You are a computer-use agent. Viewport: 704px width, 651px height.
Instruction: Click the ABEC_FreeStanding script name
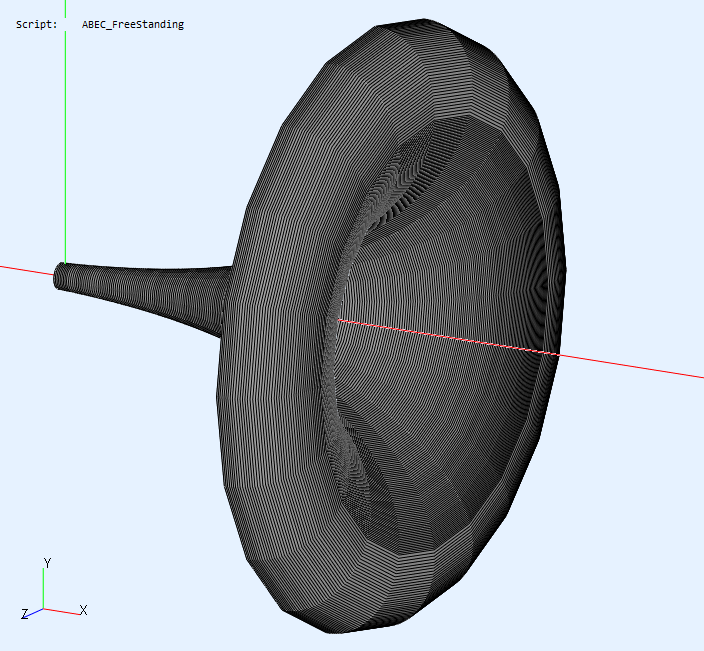(x=133, y=24)
